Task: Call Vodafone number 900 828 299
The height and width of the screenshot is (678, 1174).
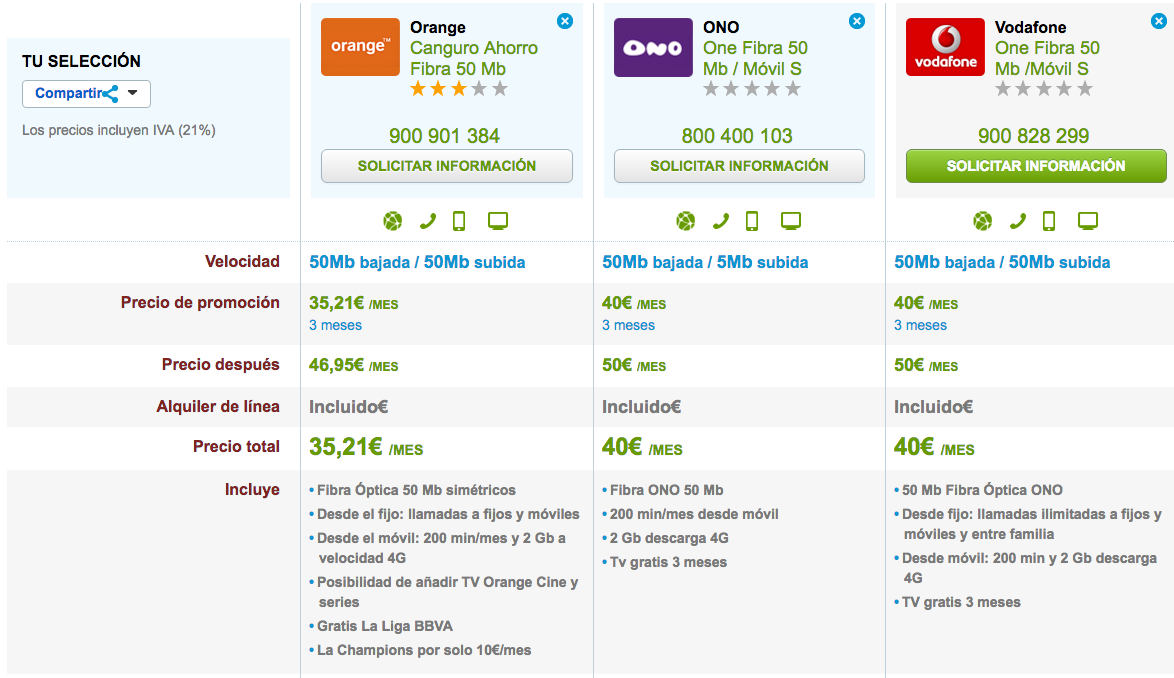Action: [x=1033, y=135]
